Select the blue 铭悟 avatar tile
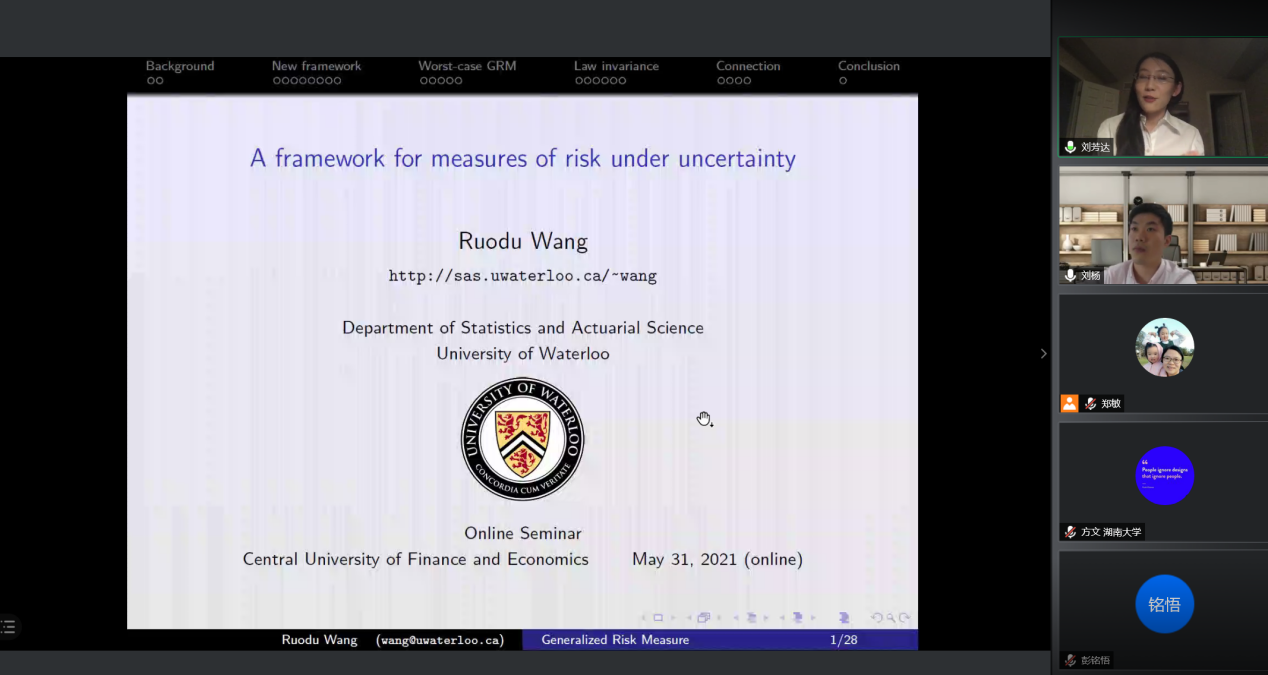Screen dimensions: 1268x675 tap(1164, 604)
